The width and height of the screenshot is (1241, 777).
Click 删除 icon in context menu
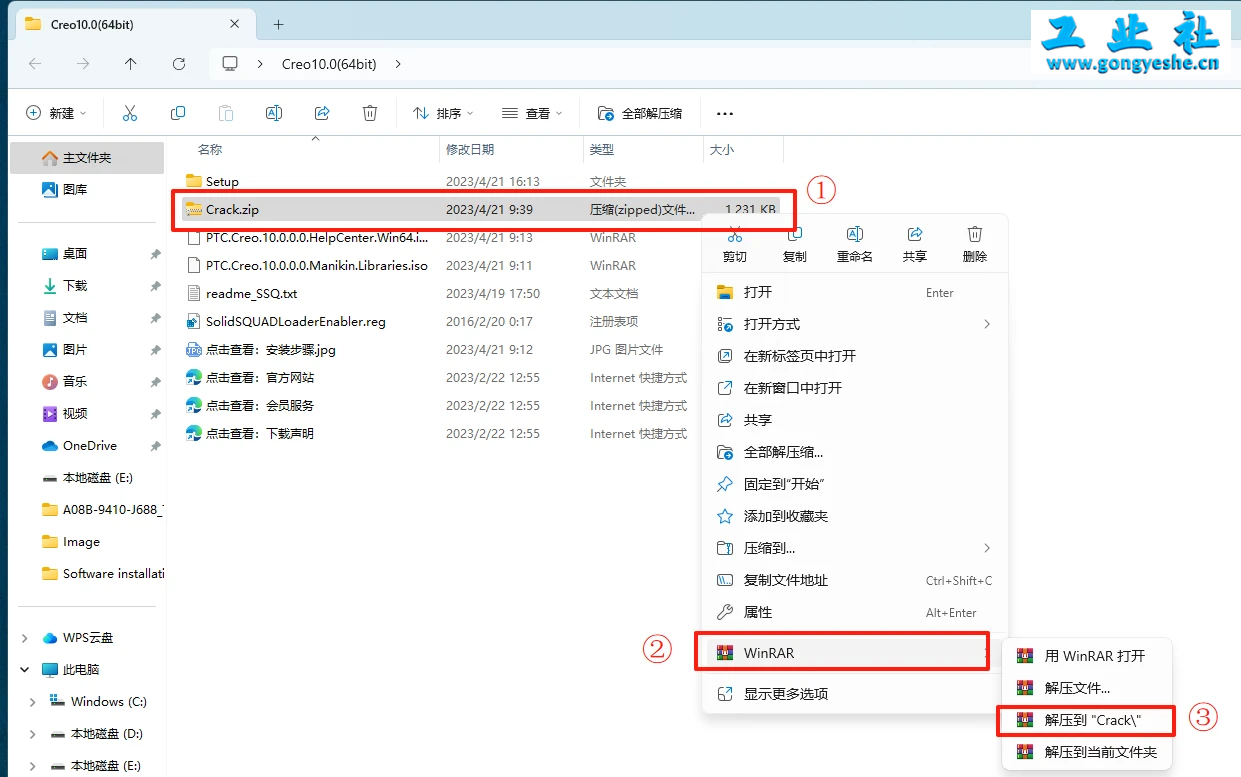point(975,234)
